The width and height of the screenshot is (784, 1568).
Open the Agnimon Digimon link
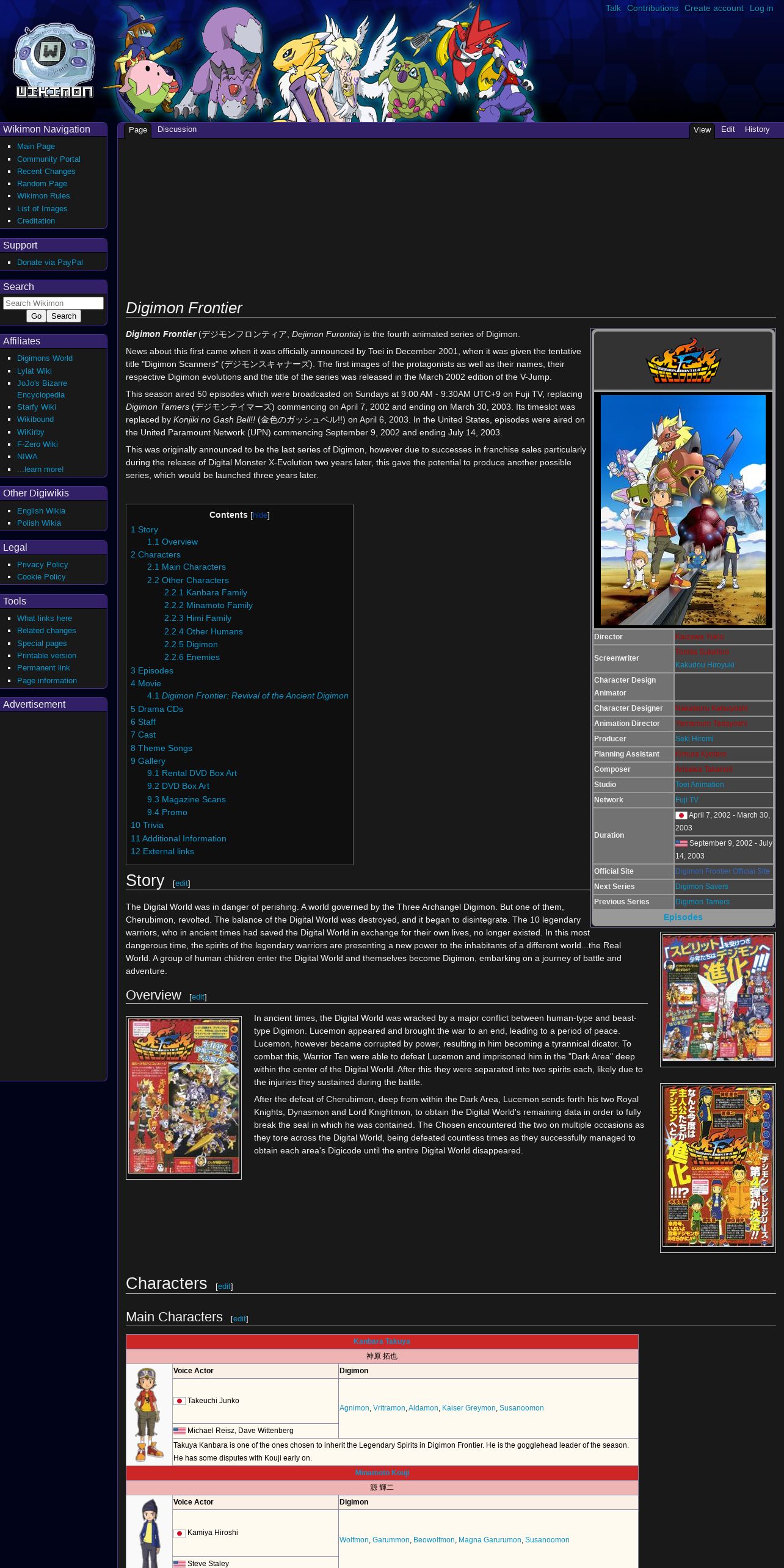point(354,1408)
